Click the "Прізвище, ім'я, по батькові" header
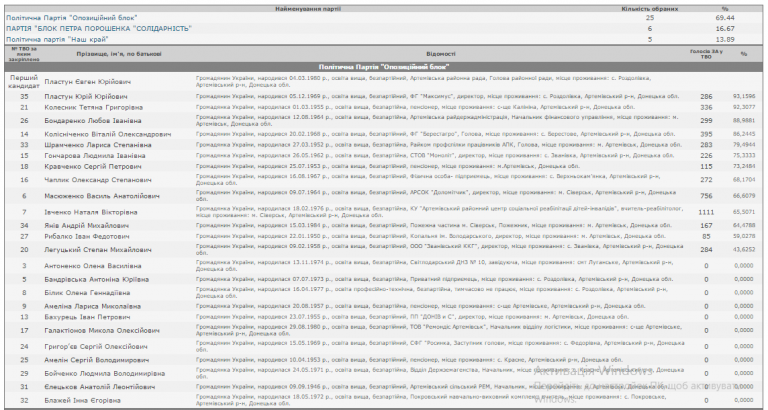 pyautogui.click(x=106, y=53)
